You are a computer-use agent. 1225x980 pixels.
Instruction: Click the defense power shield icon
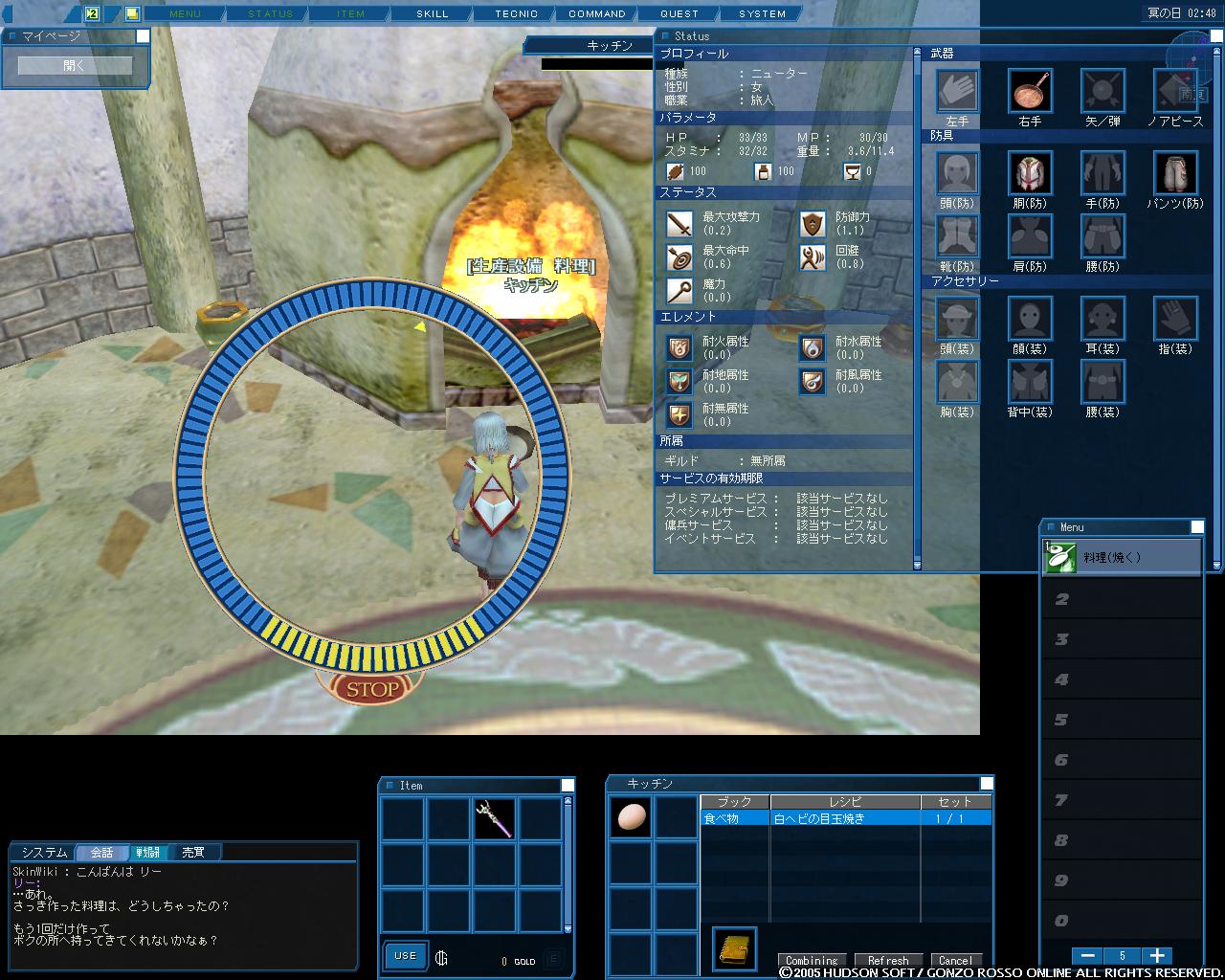[x=813, y=224]
